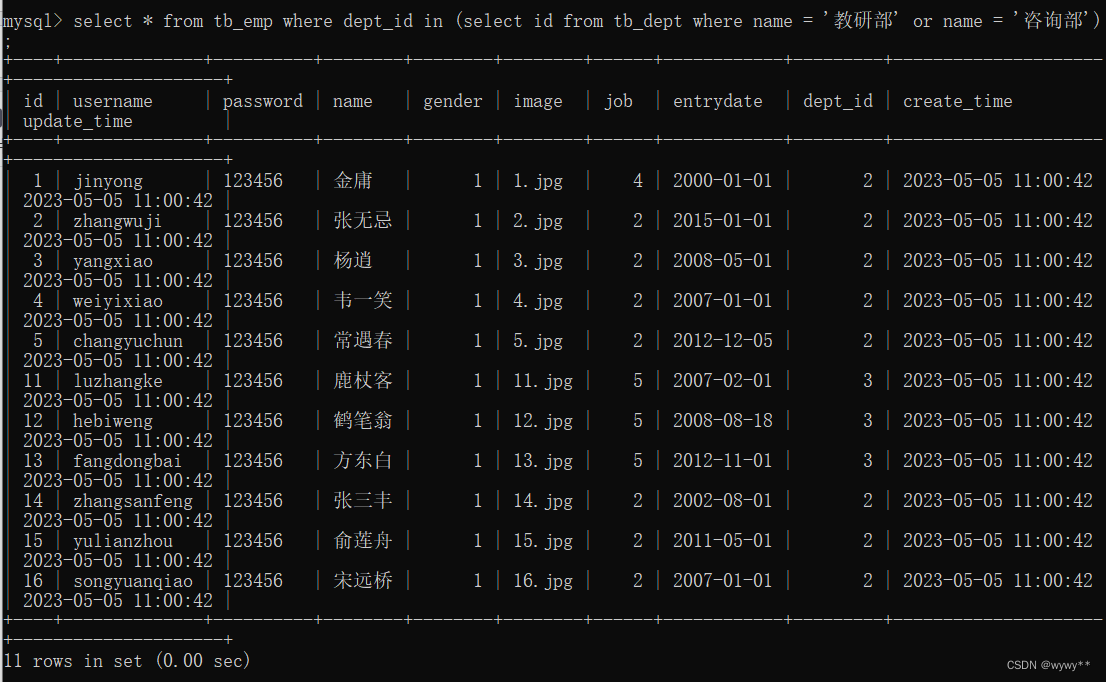Click the name 张三丰
Screen dimensions: 1106x682
click(363, 501)
